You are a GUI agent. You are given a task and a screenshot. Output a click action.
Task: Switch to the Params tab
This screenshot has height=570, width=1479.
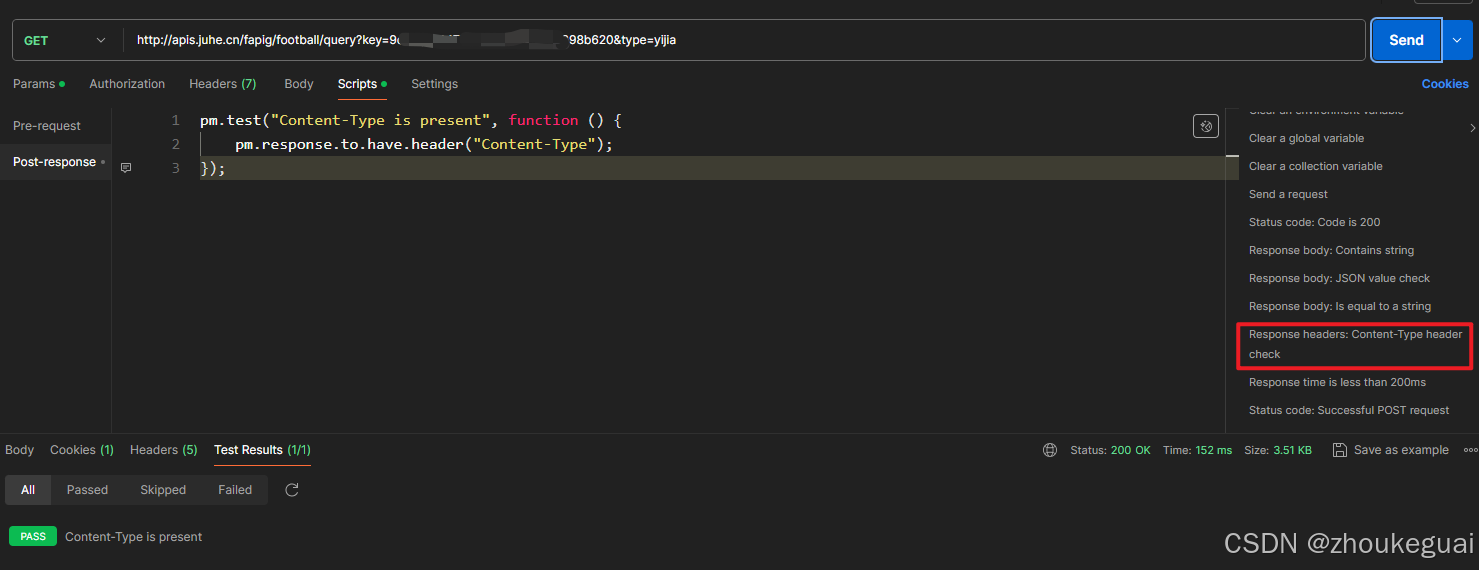[x=38, y=84]
